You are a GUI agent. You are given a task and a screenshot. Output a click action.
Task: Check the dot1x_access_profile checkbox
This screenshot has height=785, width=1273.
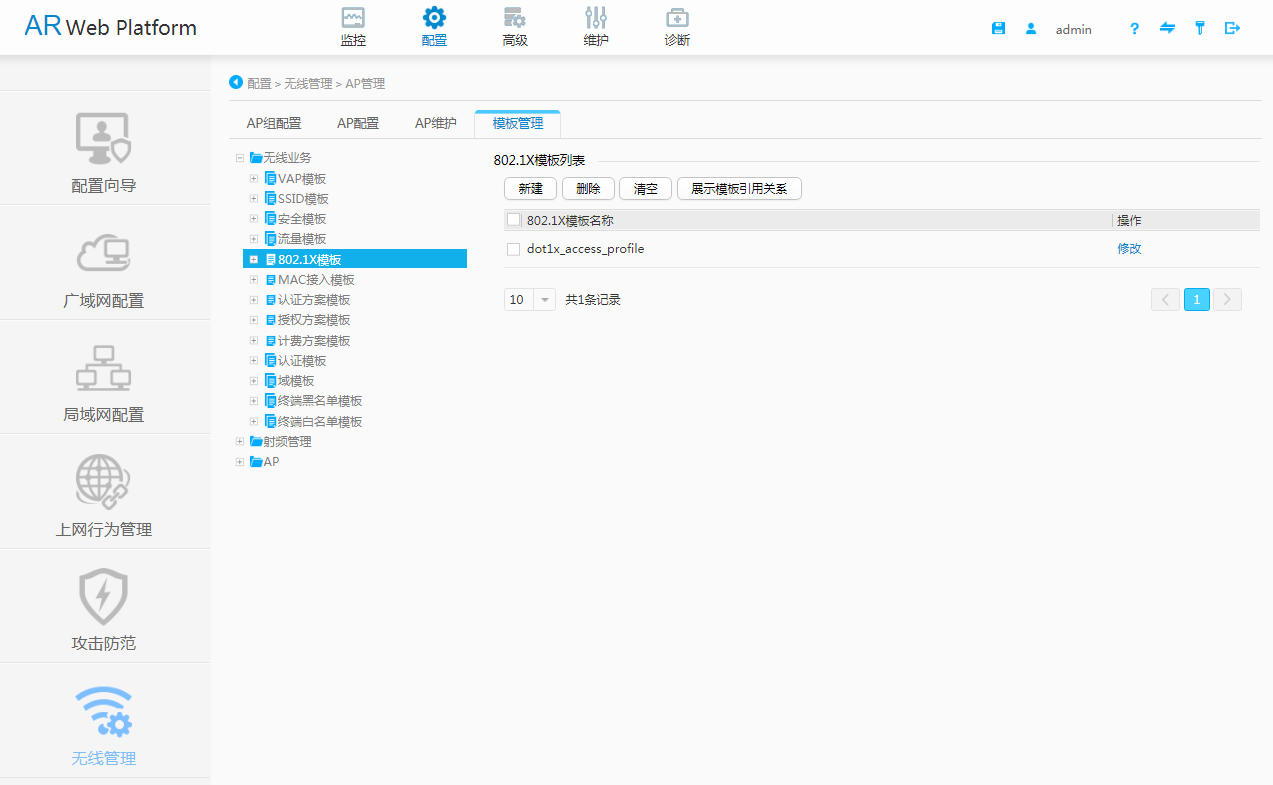point(513,249)
